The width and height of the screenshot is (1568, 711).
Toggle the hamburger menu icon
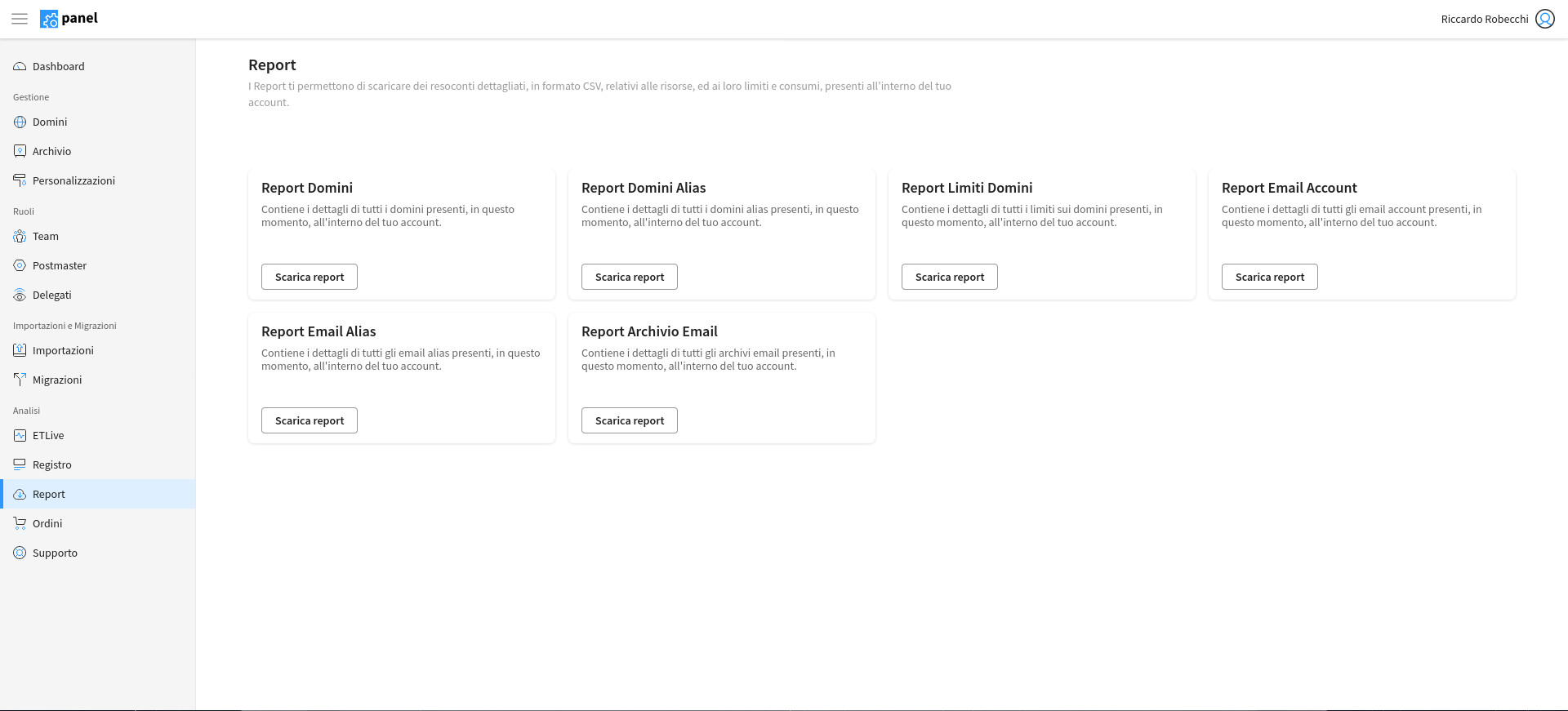20,19
